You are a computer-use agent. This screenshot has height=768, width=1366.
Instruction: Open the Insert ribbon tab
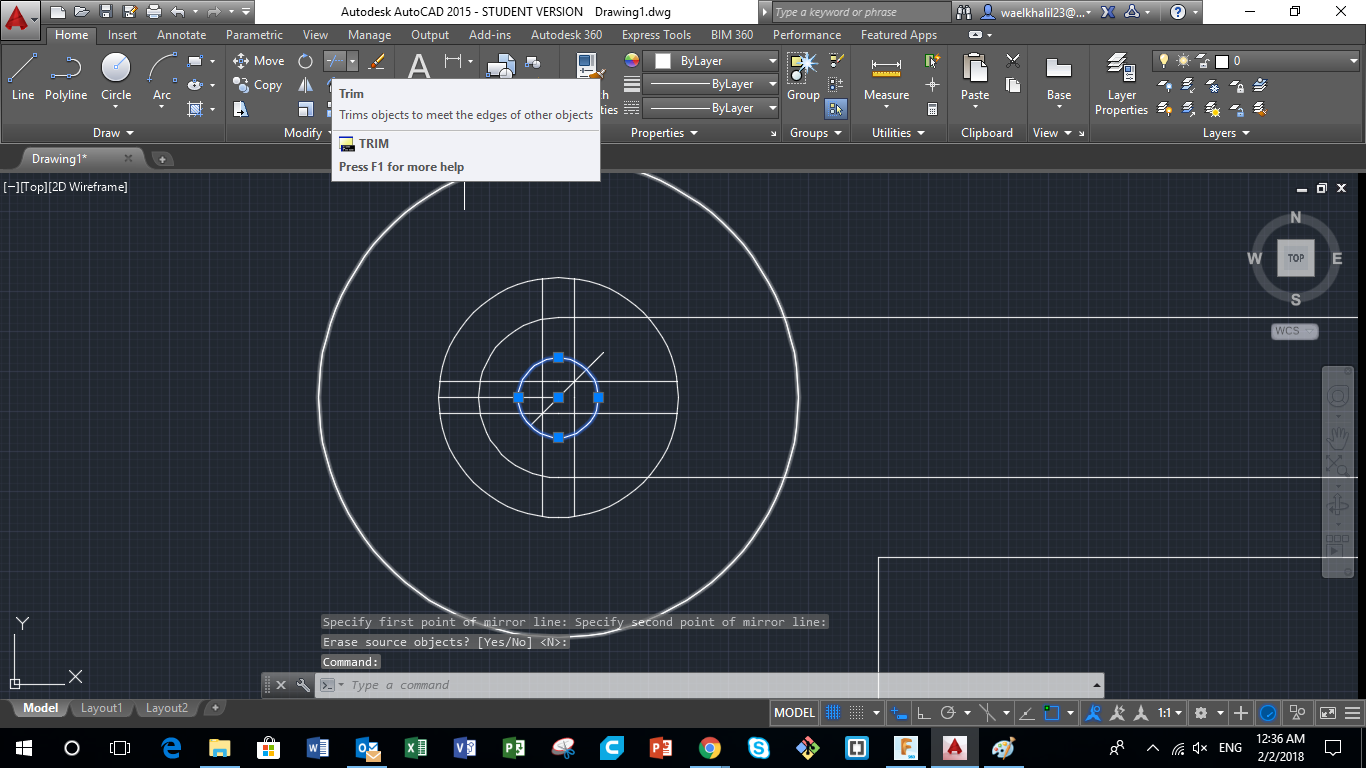tap(123, 35)
